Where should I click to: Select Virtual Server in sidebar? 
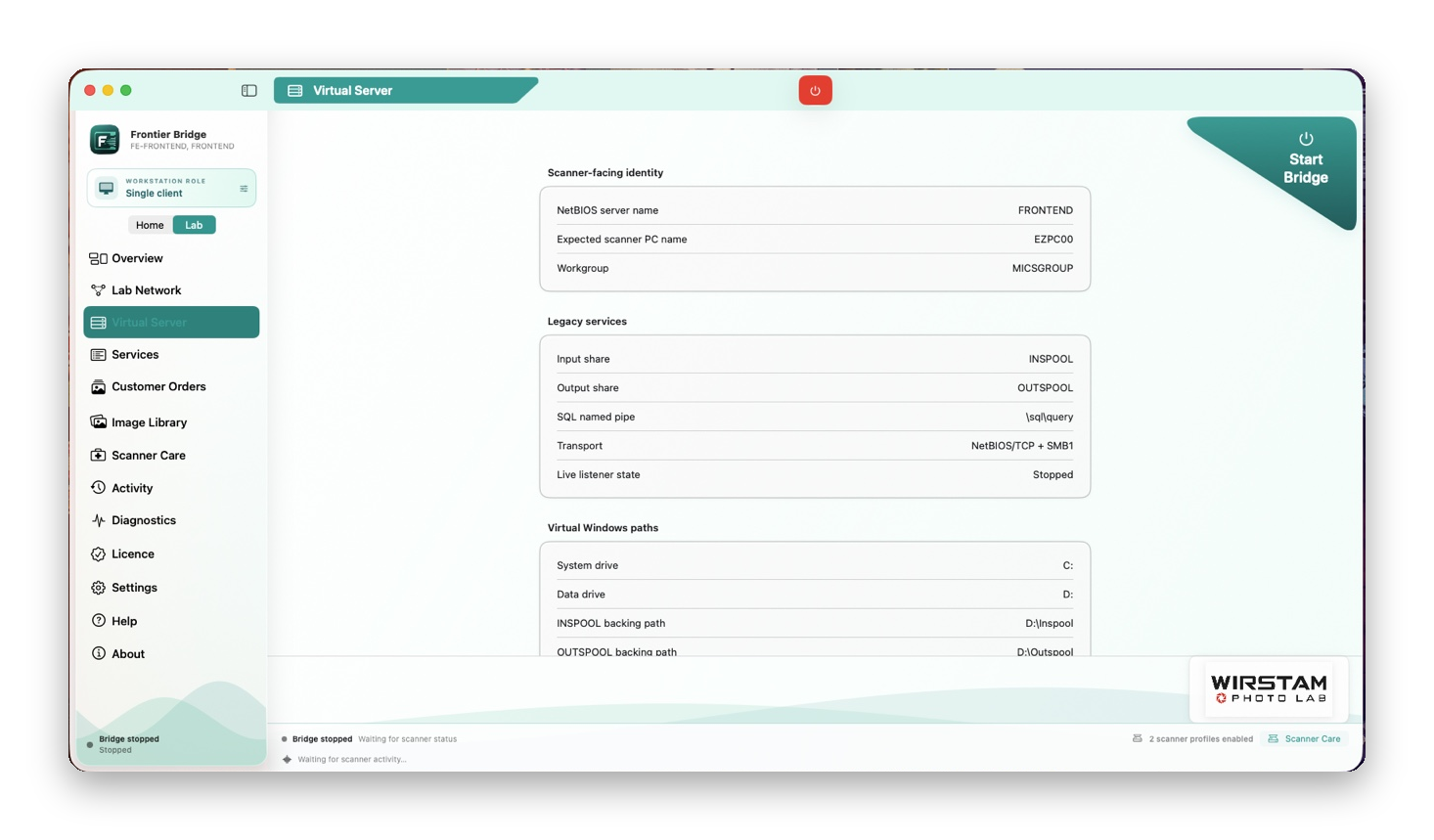171,323
